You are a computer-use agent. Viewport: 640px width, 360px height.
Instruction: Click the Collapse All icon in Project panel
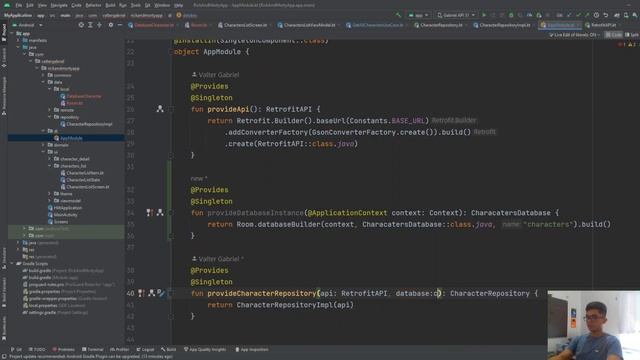(100, 25)
